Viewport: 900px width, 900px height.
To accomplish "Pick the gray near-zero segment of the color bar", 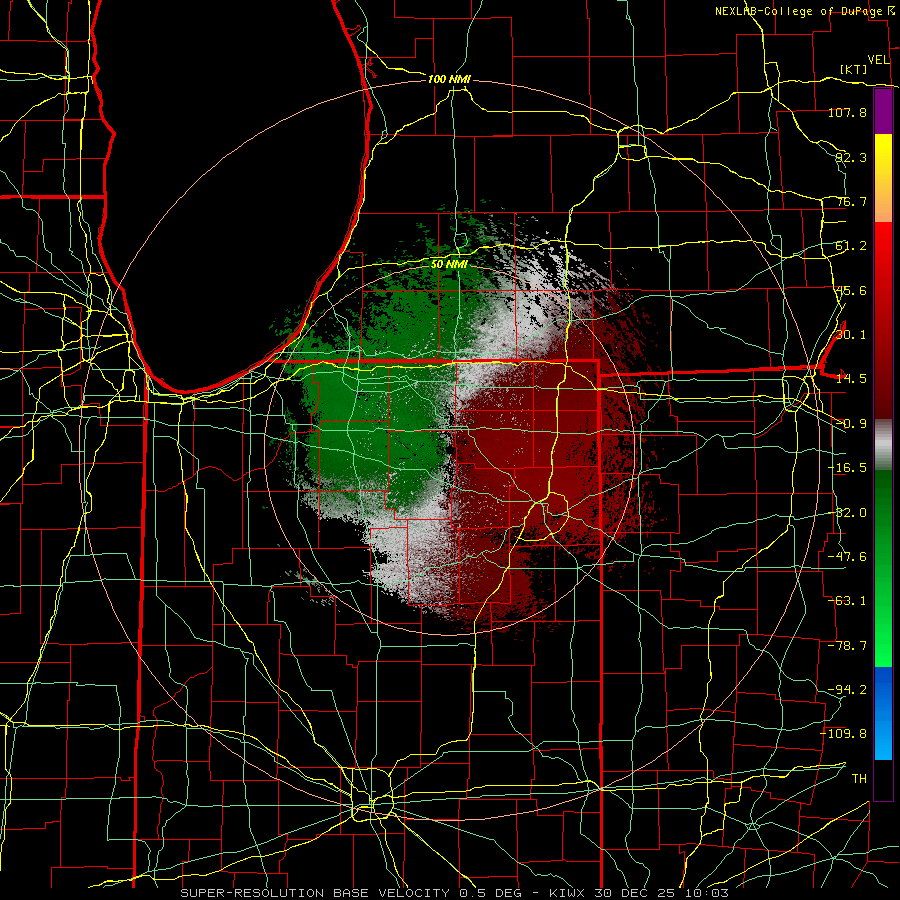I will [x=883, y=445].
